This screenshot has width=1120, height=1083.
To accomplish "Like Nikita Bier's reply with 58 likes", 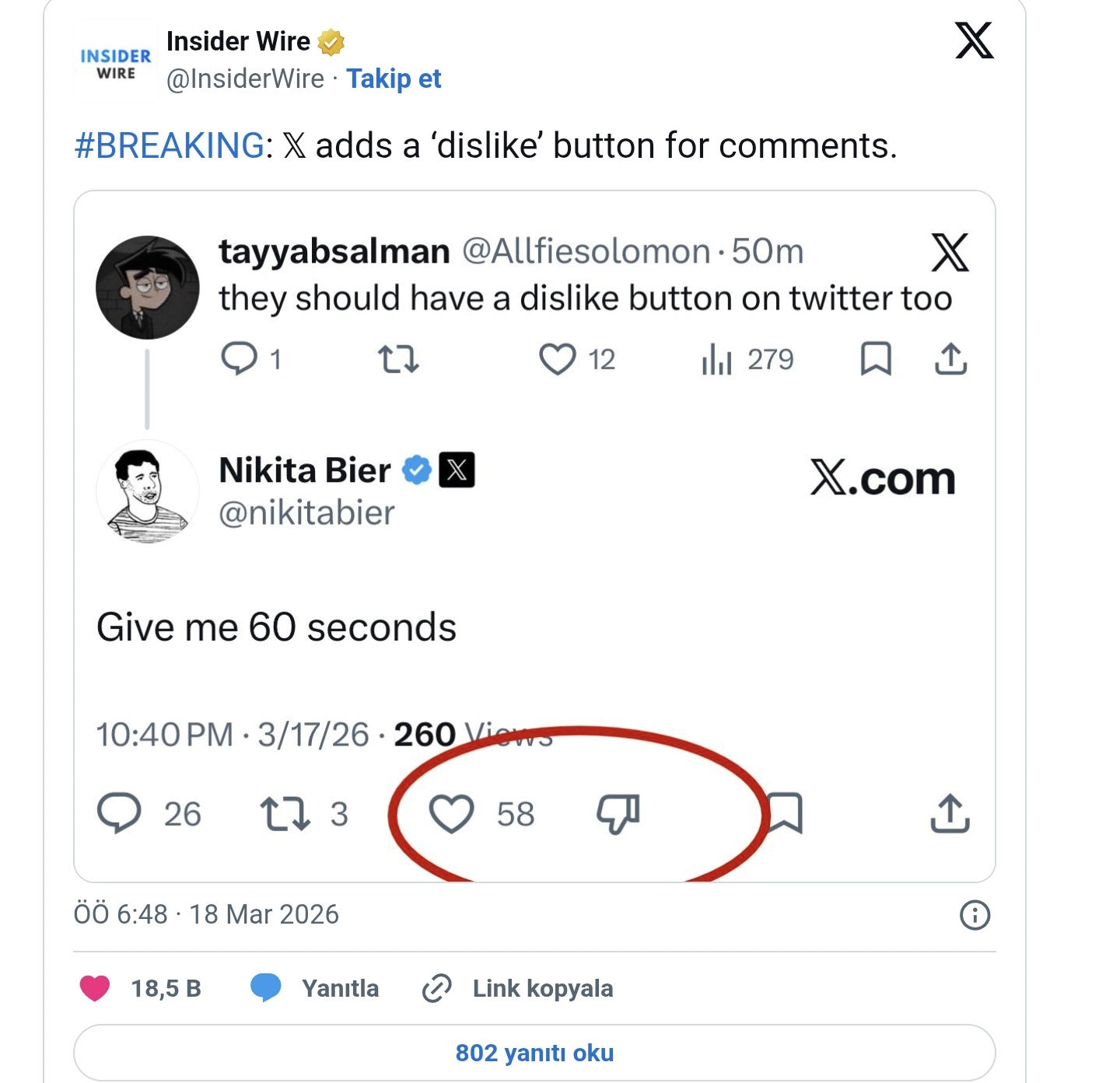I will pyautogui.click(x=452, y=814).
